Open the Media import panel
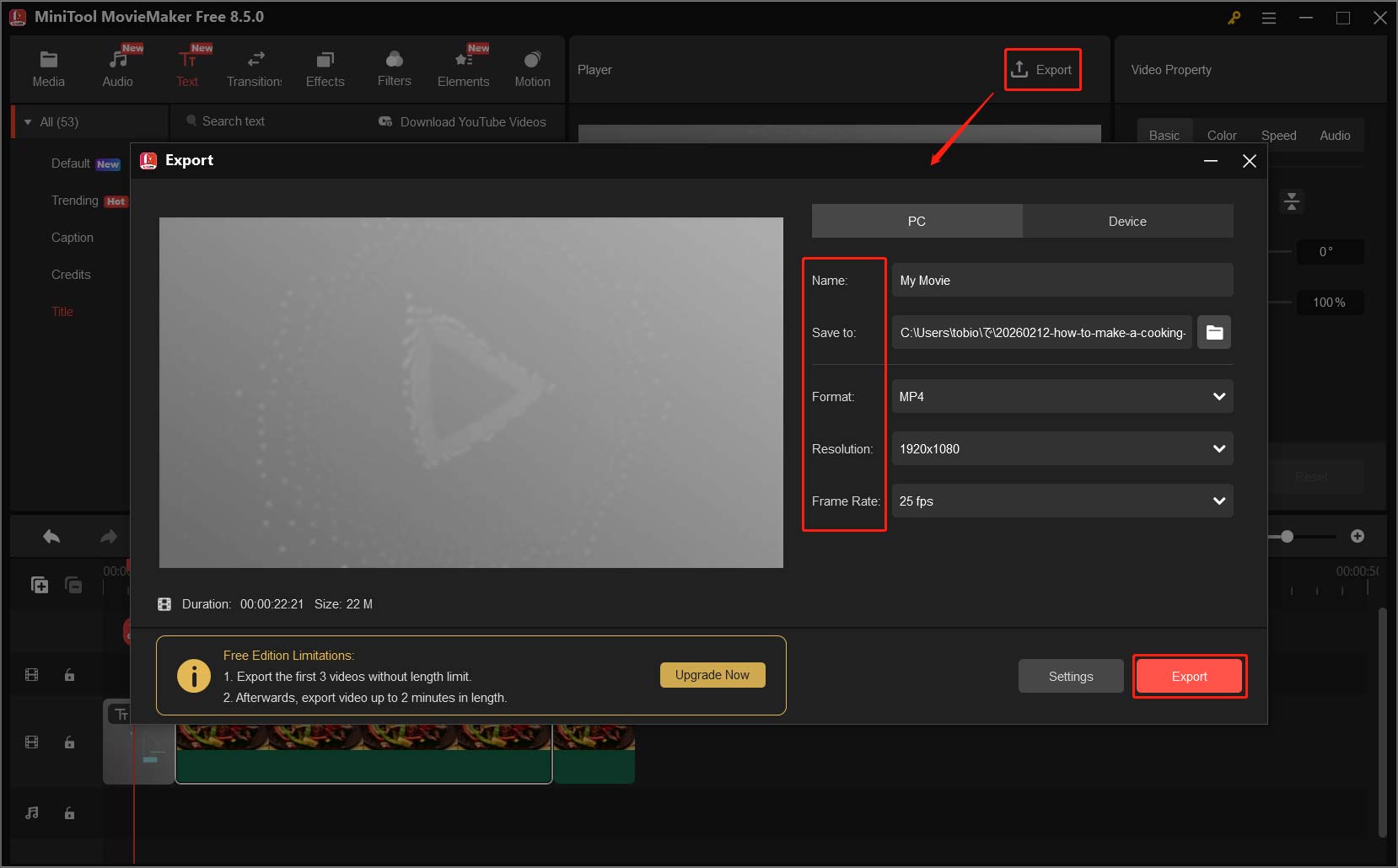 click(x=48, y=67)
